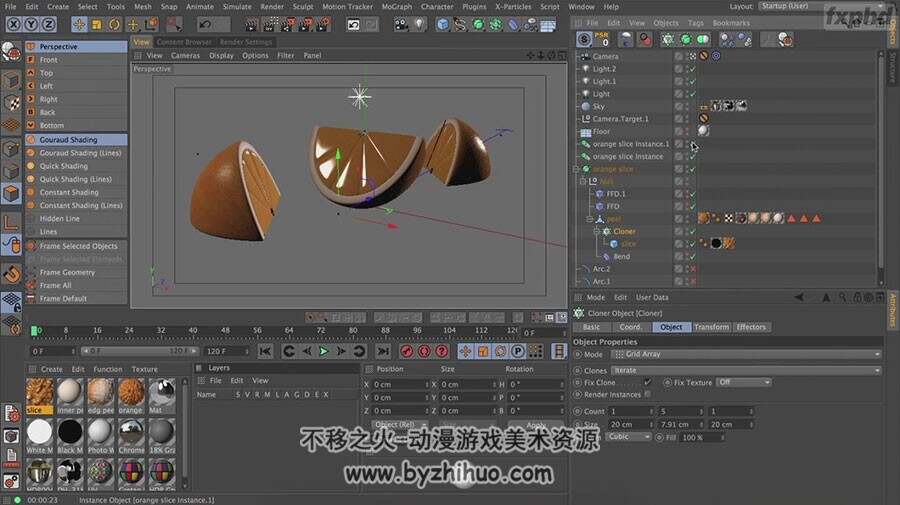The height and width of the screenshot is (505, 900).
Task: Choose Frame Selected Objects
Action: (x=78, y=246)
